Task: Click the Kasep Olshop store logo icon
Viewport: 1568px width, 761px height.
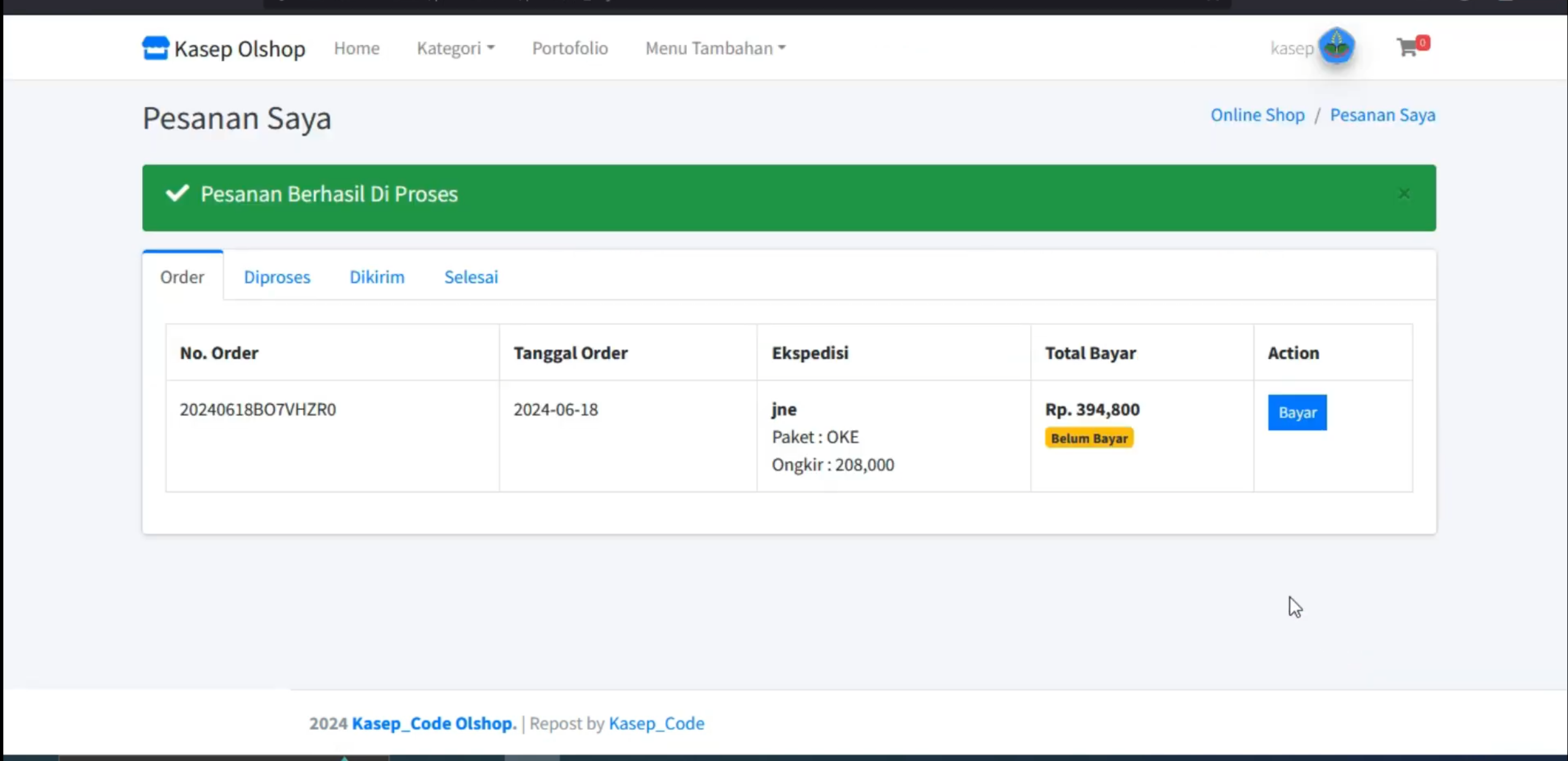Action: 155,48
